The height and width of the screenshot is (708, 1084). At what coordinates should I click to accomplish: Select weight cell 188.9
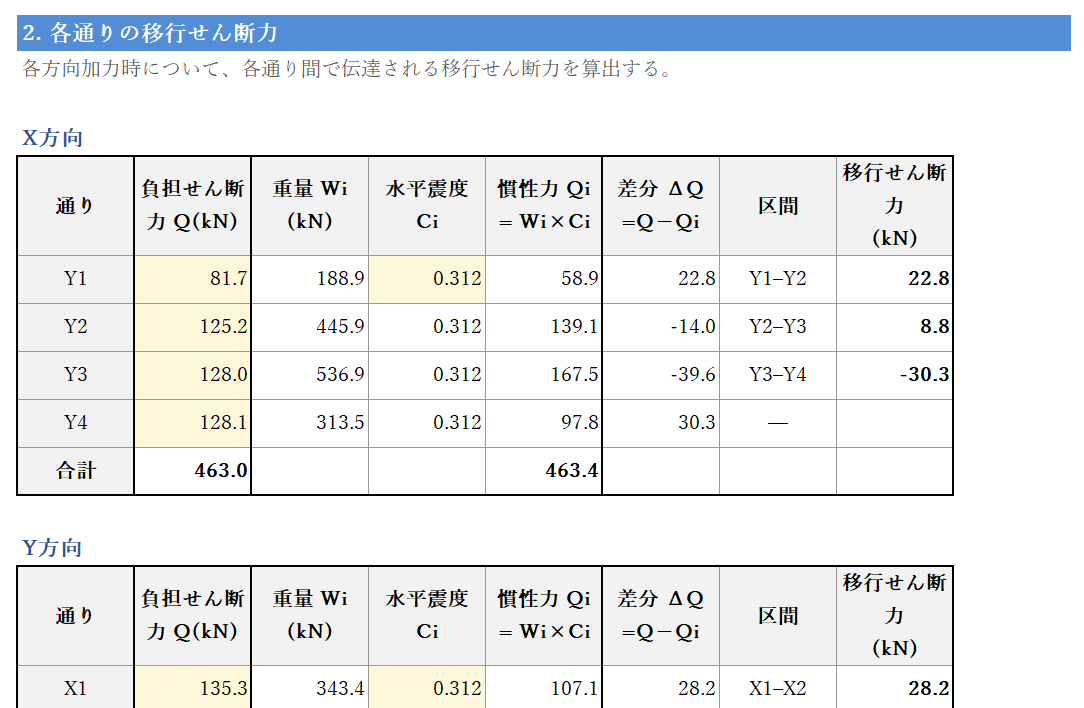[x=310, y=279]
